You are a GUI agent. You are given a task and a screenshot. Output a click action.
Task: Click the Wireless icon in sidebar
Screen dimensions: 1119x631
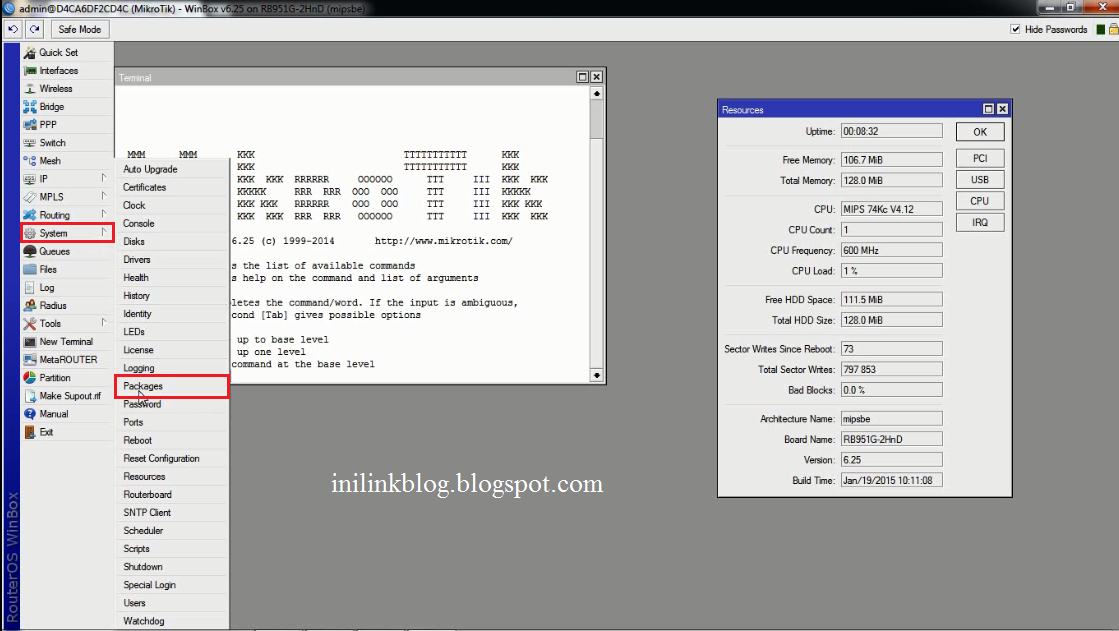29,89
